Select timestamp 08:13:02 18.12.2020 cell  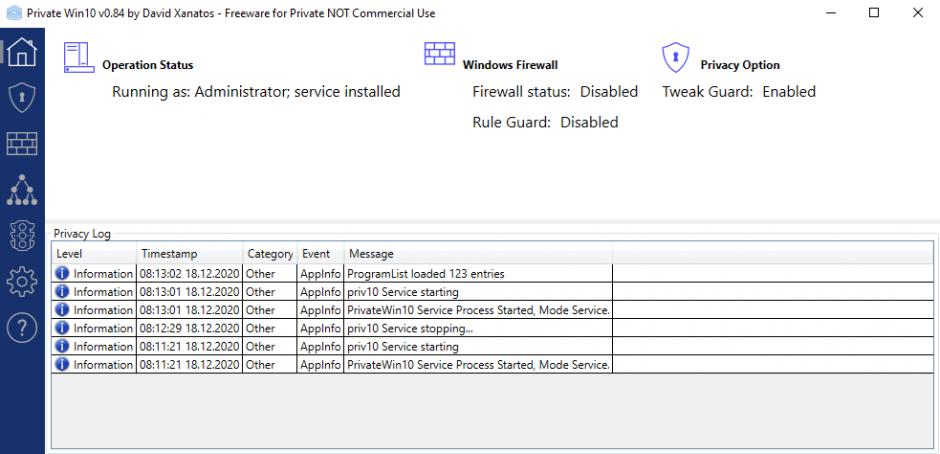pyautogui.click(x=189, y=274)
